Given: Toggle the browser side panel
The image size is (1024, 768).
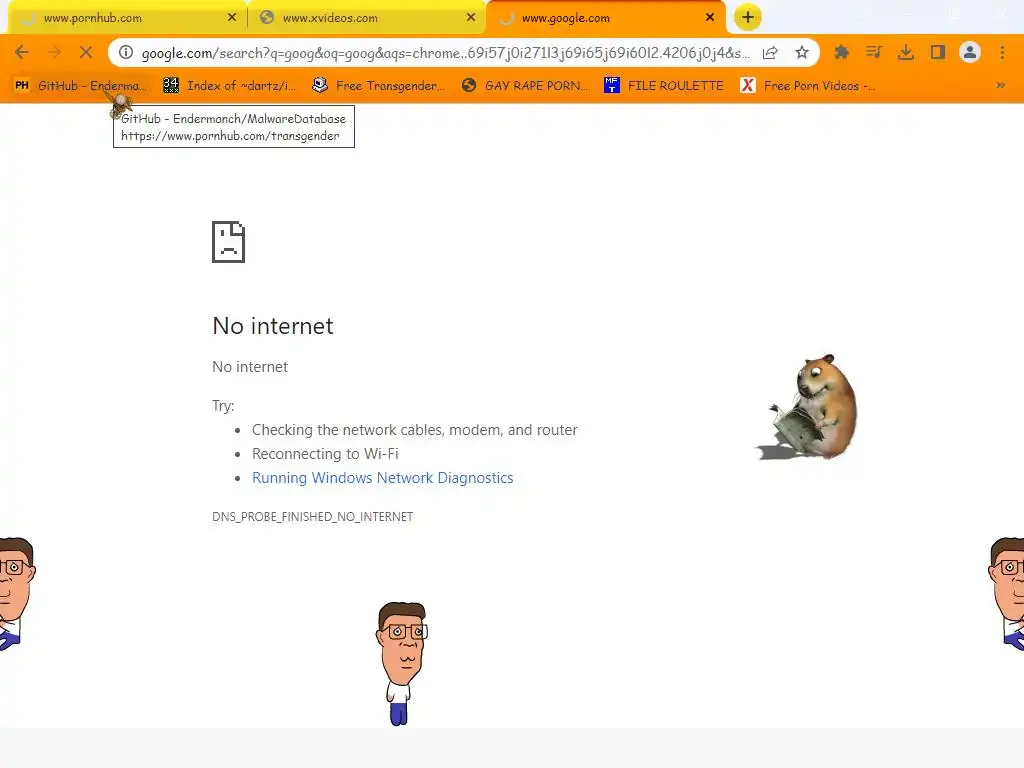Looking at the screenshot, I should [938, 52].
